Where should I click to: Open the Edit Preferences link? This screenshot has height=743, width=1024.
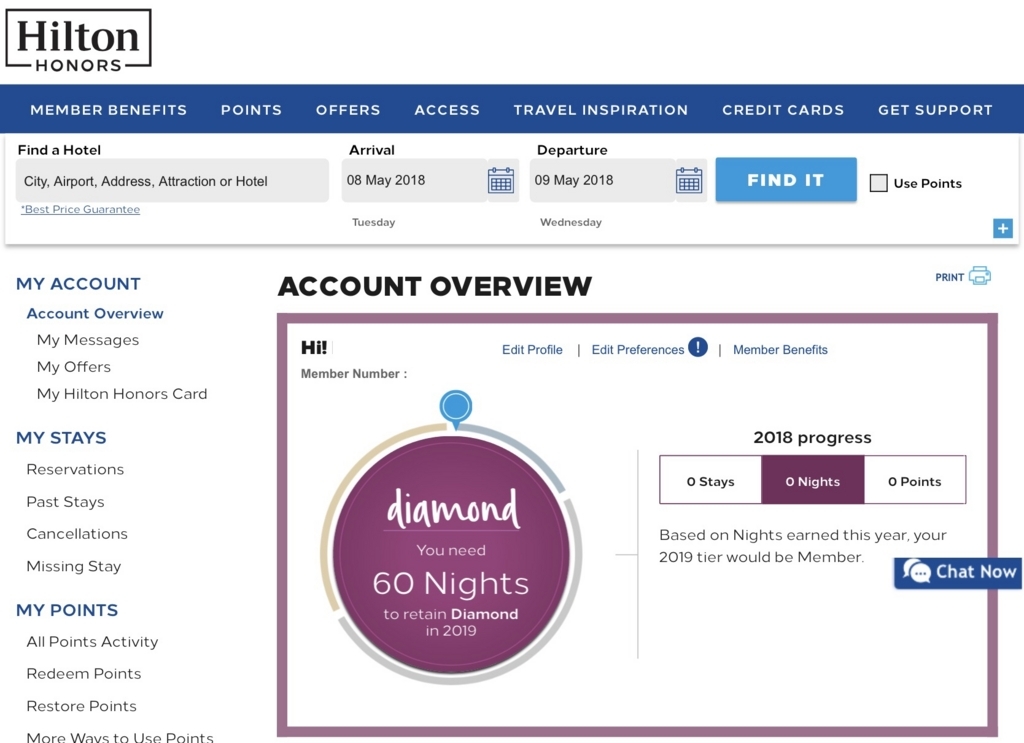(x=638, y=349)
